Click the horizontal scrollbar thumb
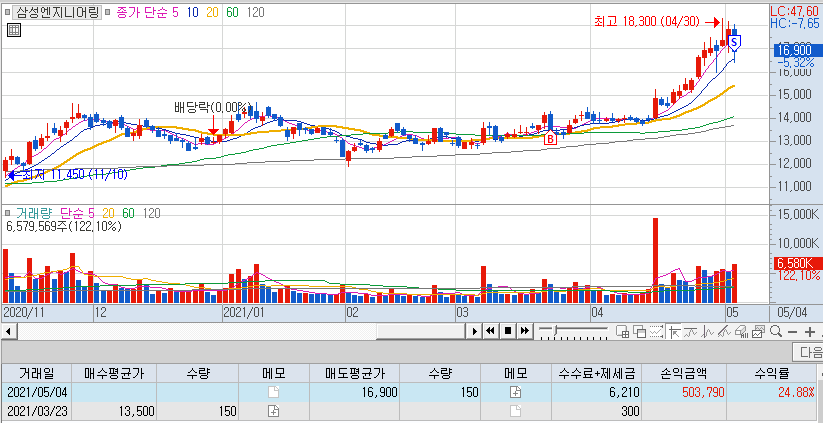The image size is (823, 423). point(421,332)
